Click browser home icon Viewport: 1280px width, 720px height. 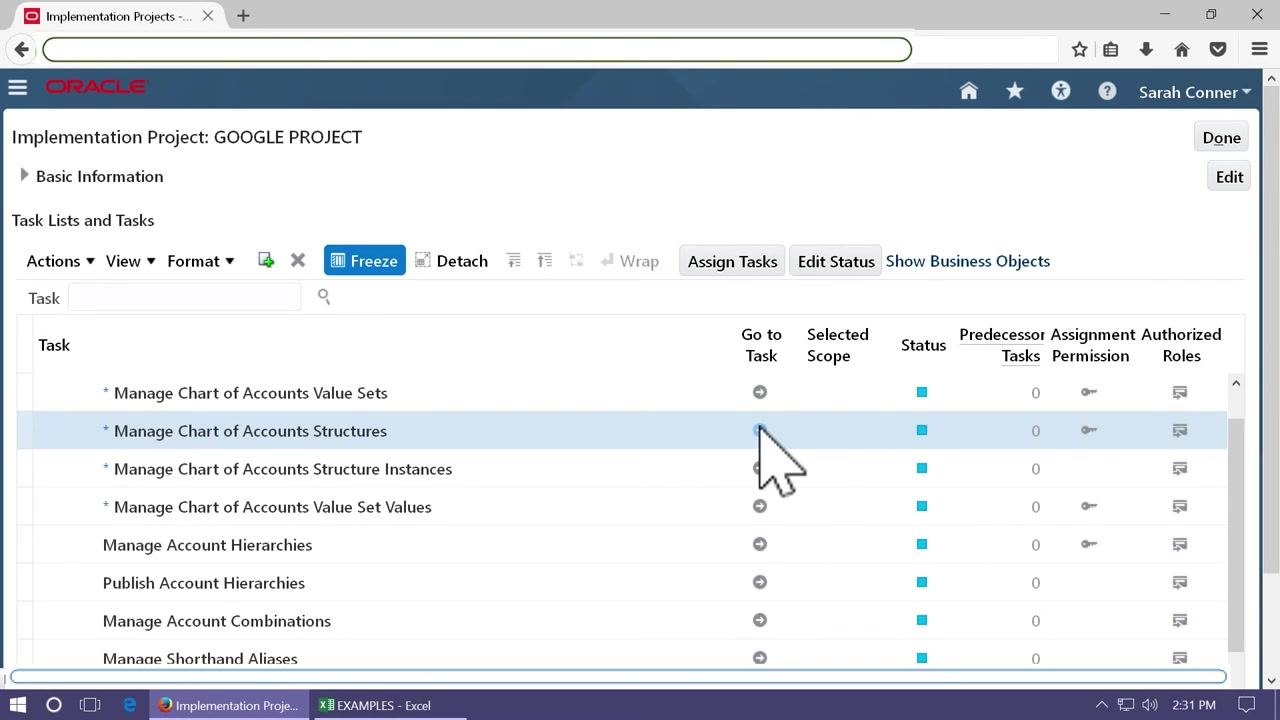(x=1182, y=49)
